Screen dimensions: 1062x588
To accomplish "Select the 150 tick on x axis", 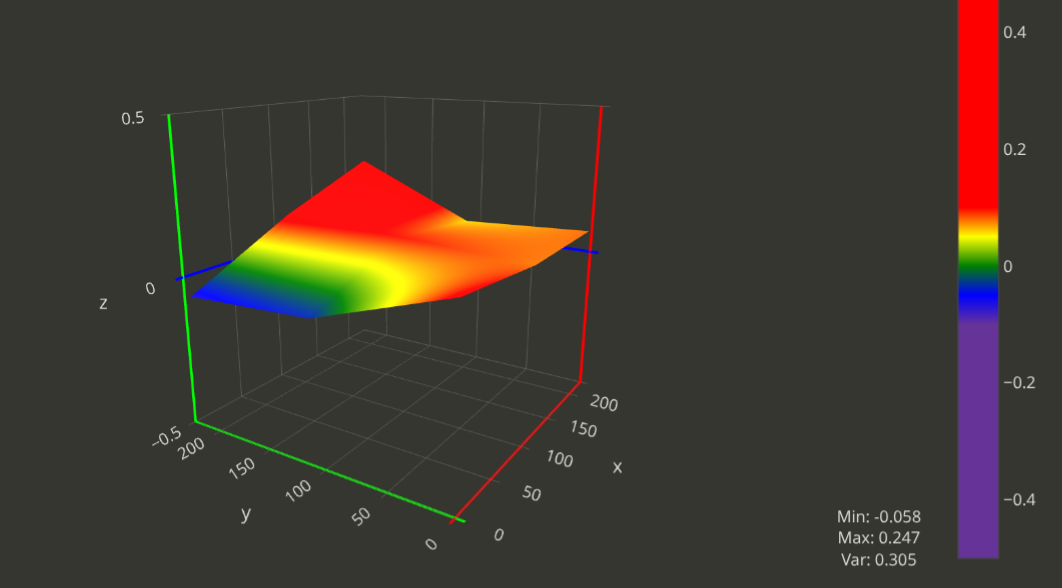I will (x=582, y=430).
